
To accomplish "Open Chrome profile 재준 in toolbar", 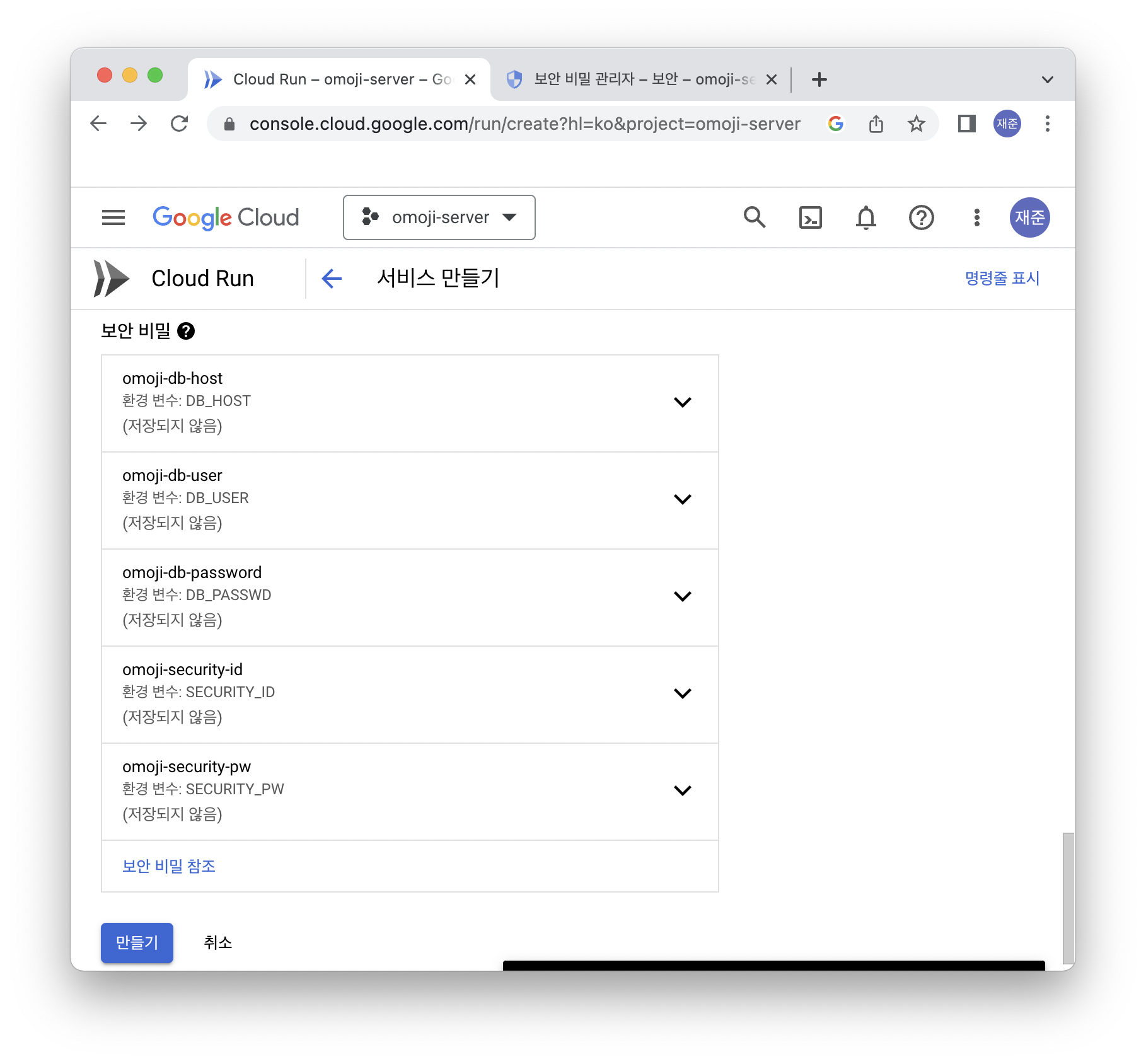I will coord(1007,124).
